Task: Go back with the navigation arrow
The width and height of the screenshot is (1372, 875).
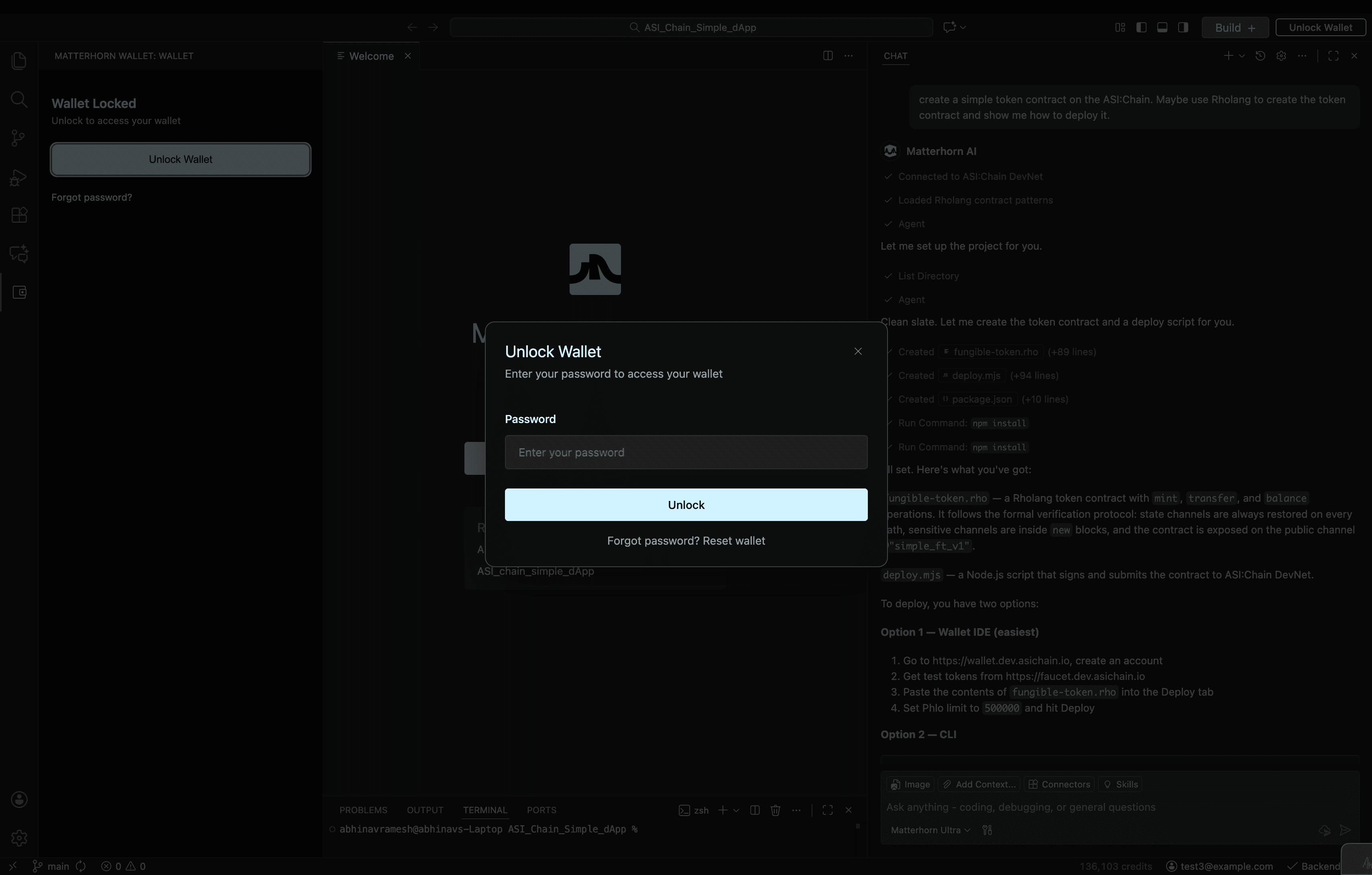Action: point(412,27)
